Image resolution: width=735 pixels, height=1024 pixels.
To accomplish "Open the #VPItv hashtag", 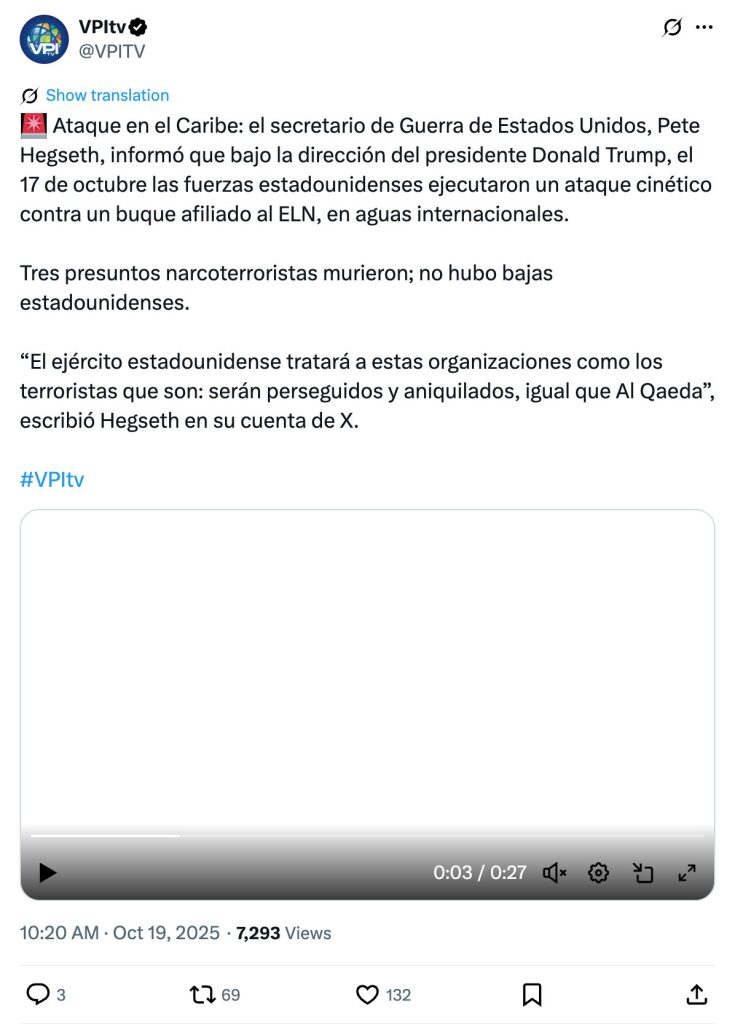I will click(x=52, y=479).
